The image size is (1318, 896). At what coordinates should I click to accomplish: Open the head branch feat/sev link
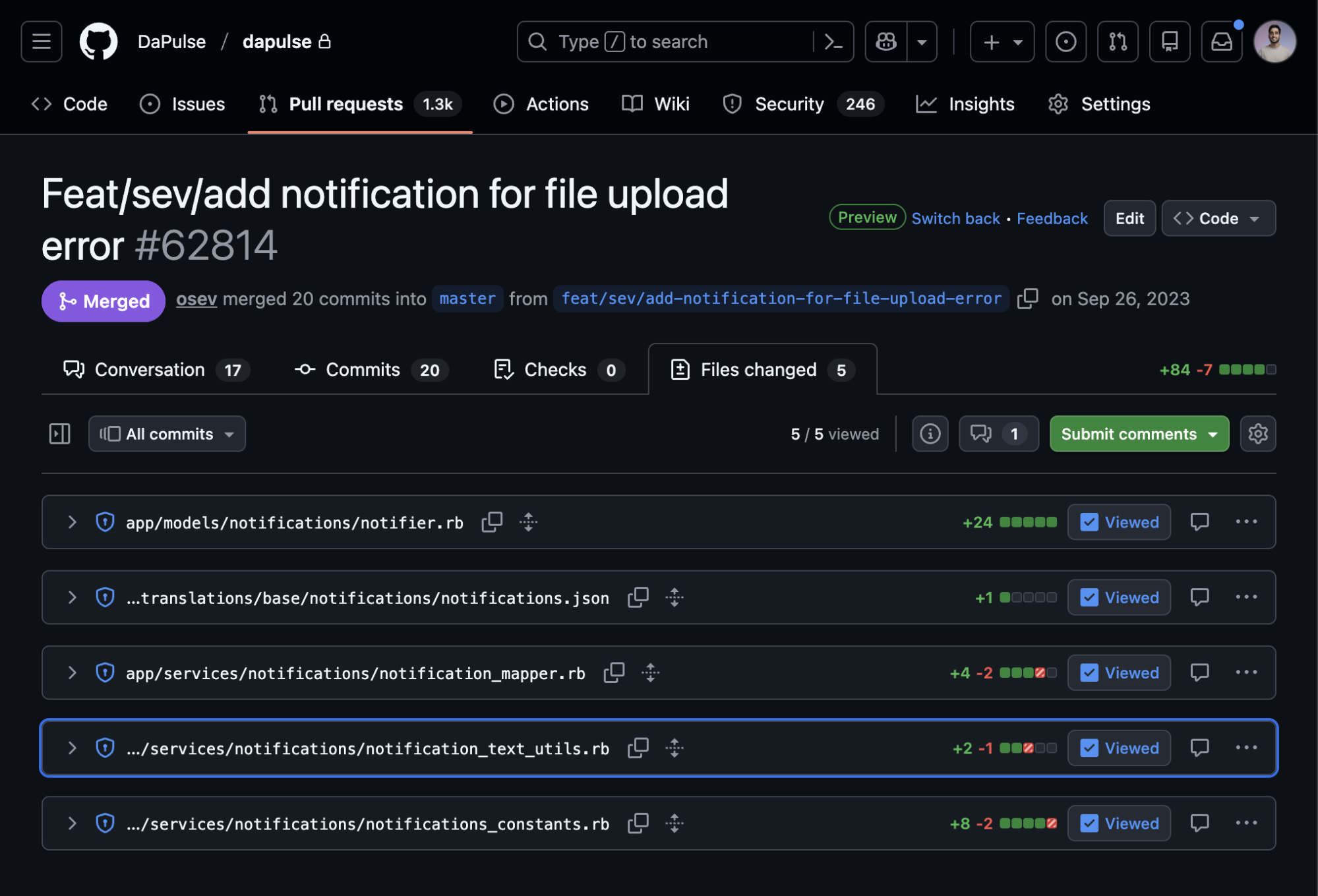click(x=781, y=299)
